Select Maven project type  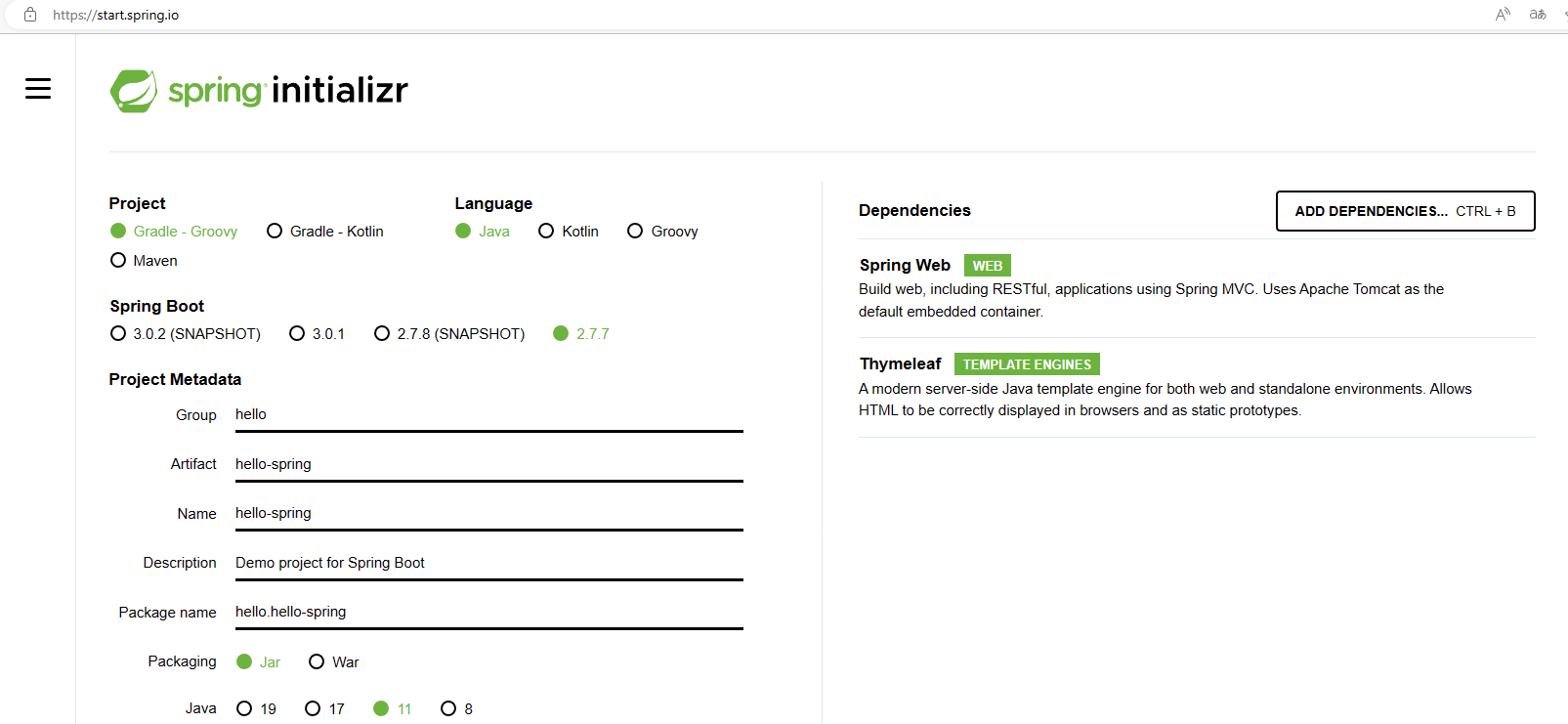tap(144, 261)
